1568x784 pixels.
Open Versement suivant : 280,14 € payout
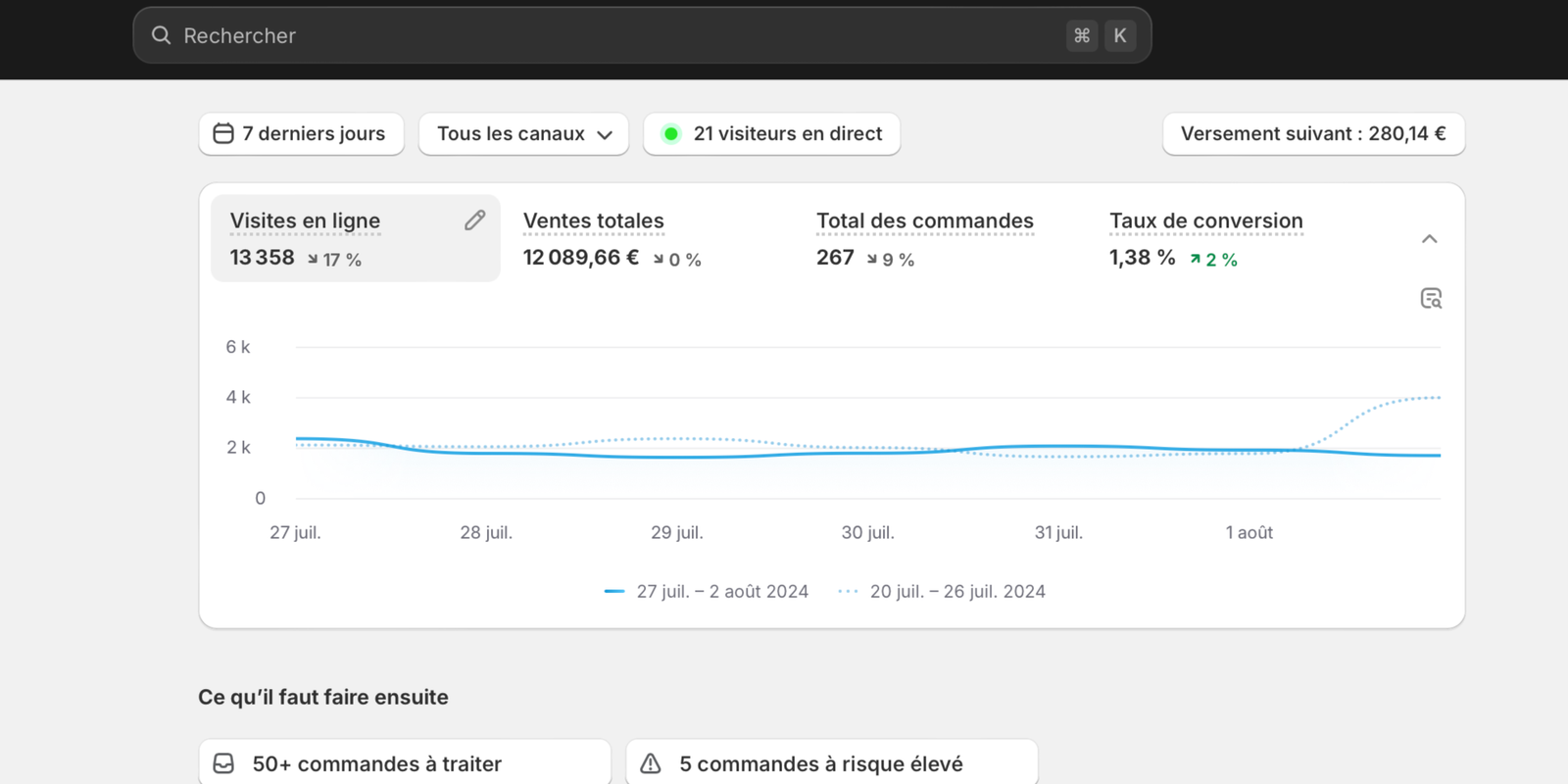click(1313, 133)
